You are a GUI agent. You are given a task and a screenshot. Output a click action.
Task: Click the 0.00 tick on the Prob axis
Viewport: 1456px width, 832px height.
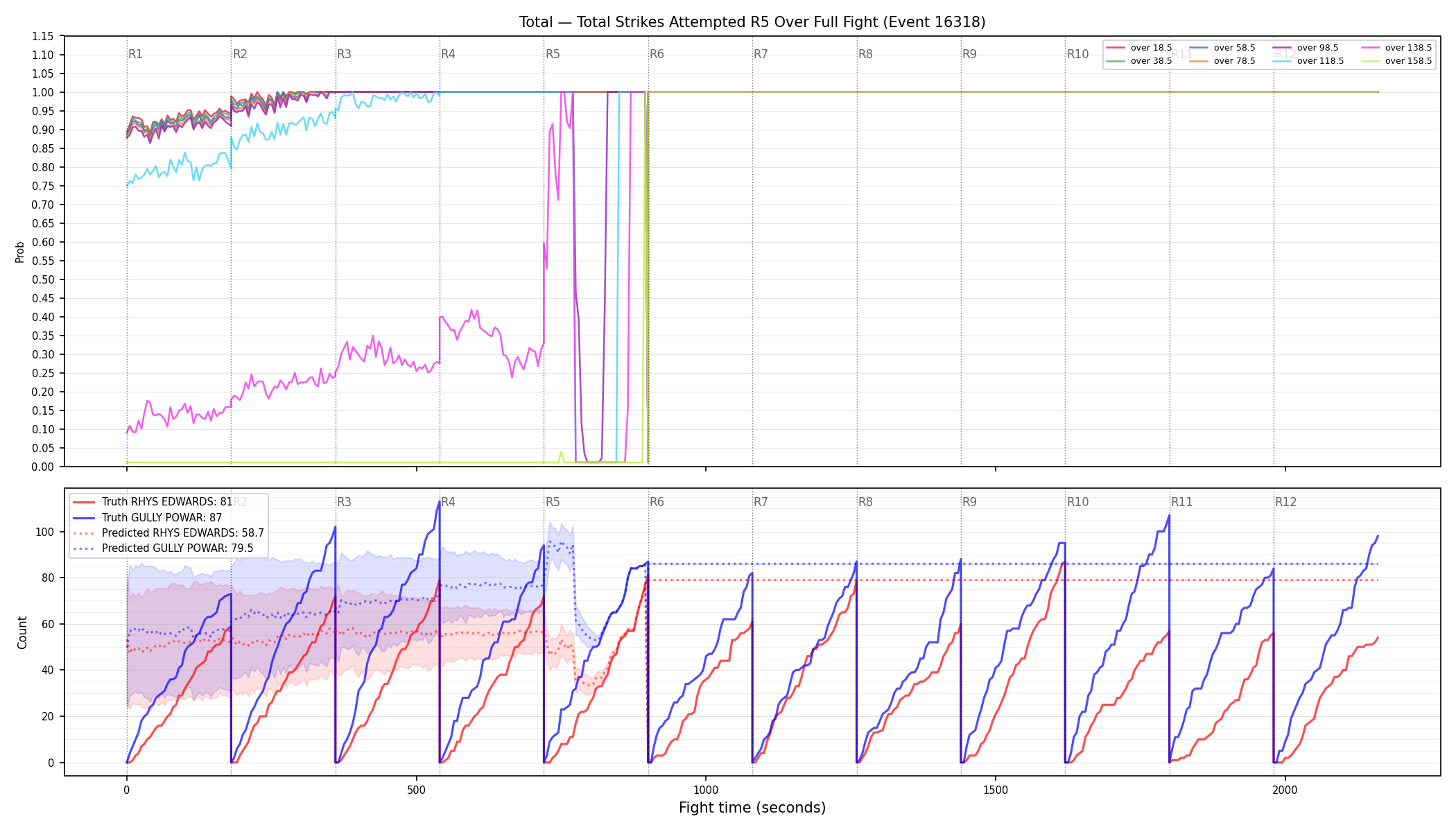point(43,467)
